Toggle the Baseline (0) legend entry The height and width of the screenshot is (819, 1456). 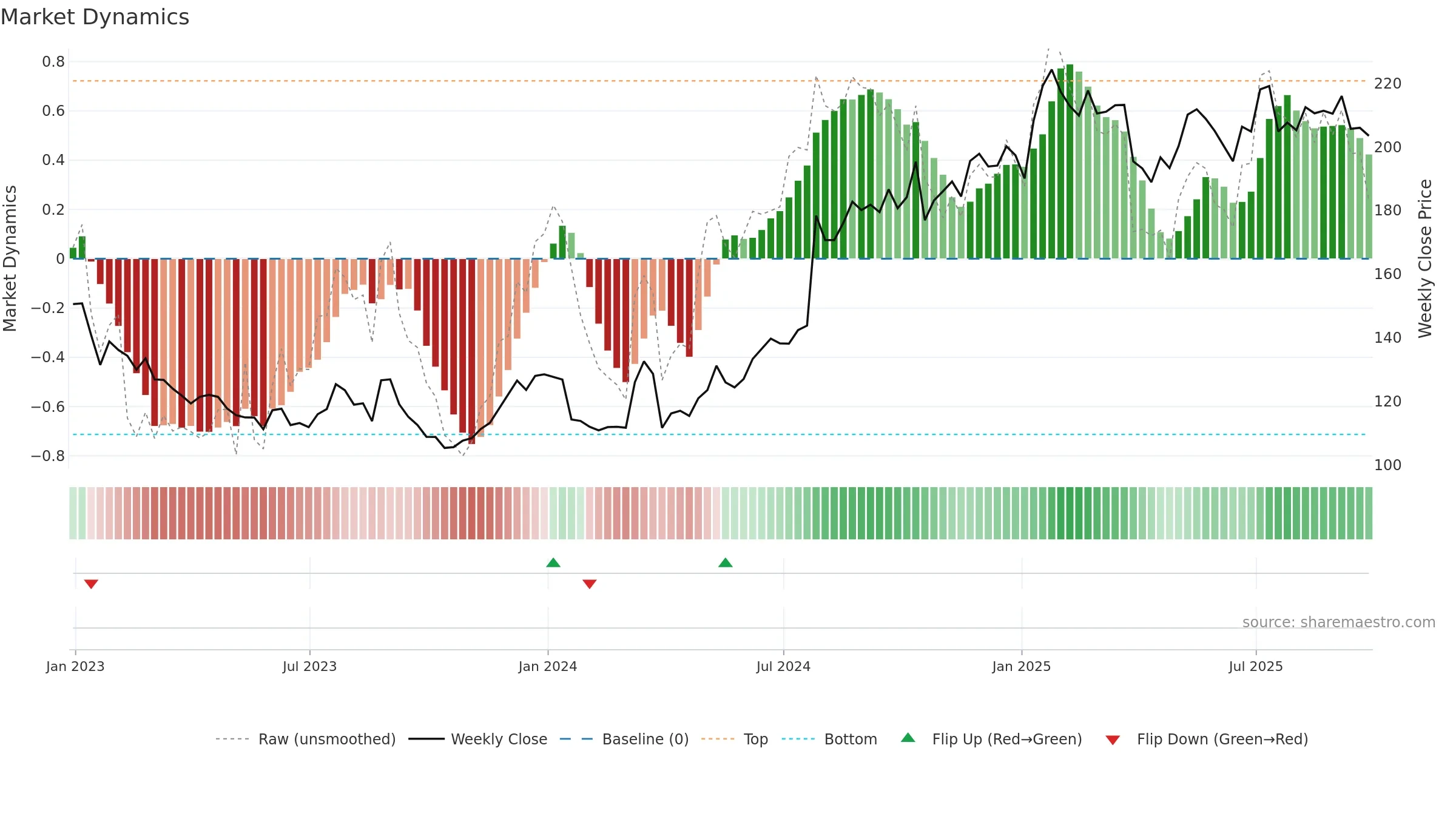(624, 739)
